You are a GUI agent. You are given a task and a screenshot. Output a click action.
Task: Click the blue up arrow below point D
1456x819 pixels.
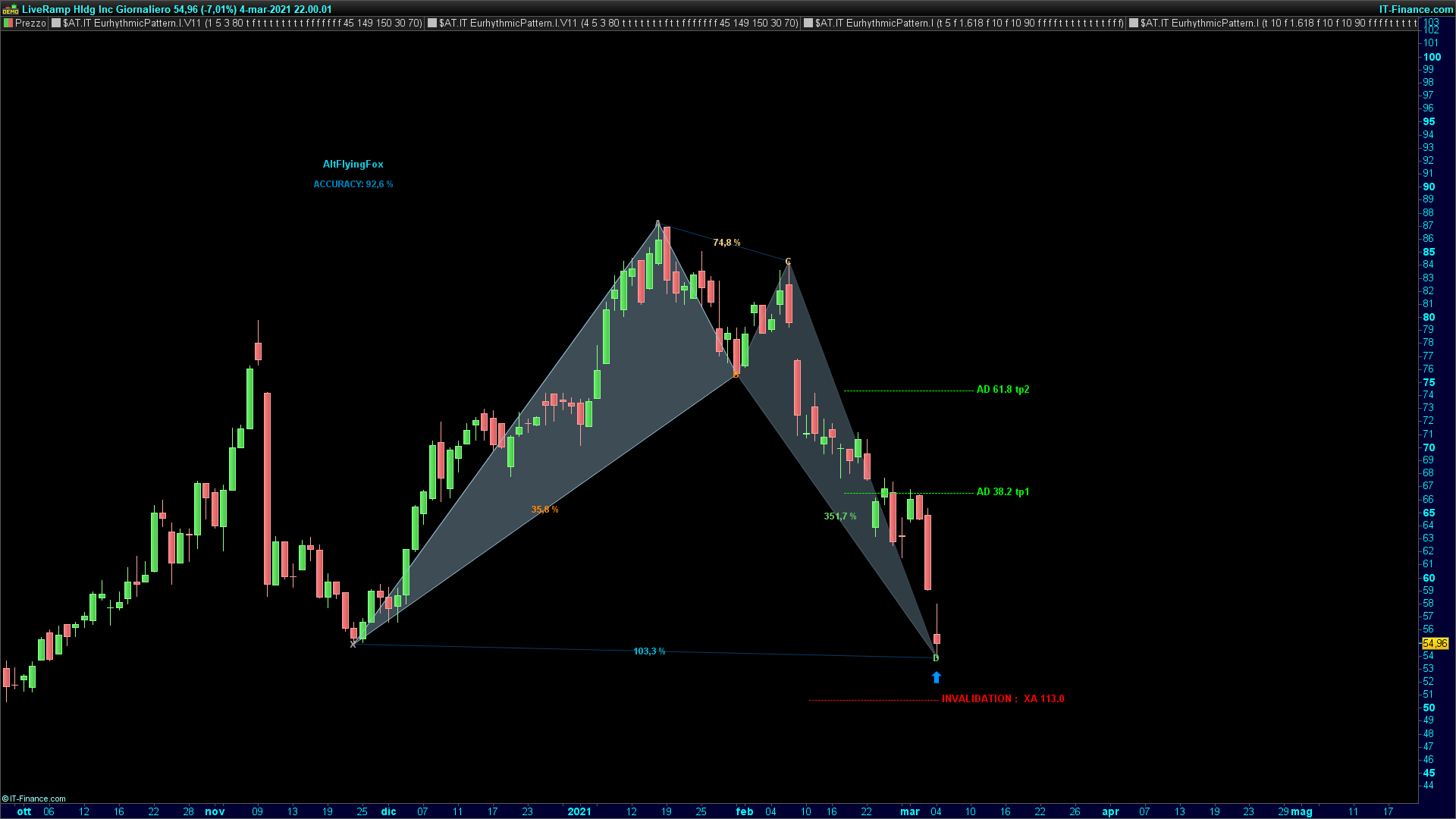point(937,677)
